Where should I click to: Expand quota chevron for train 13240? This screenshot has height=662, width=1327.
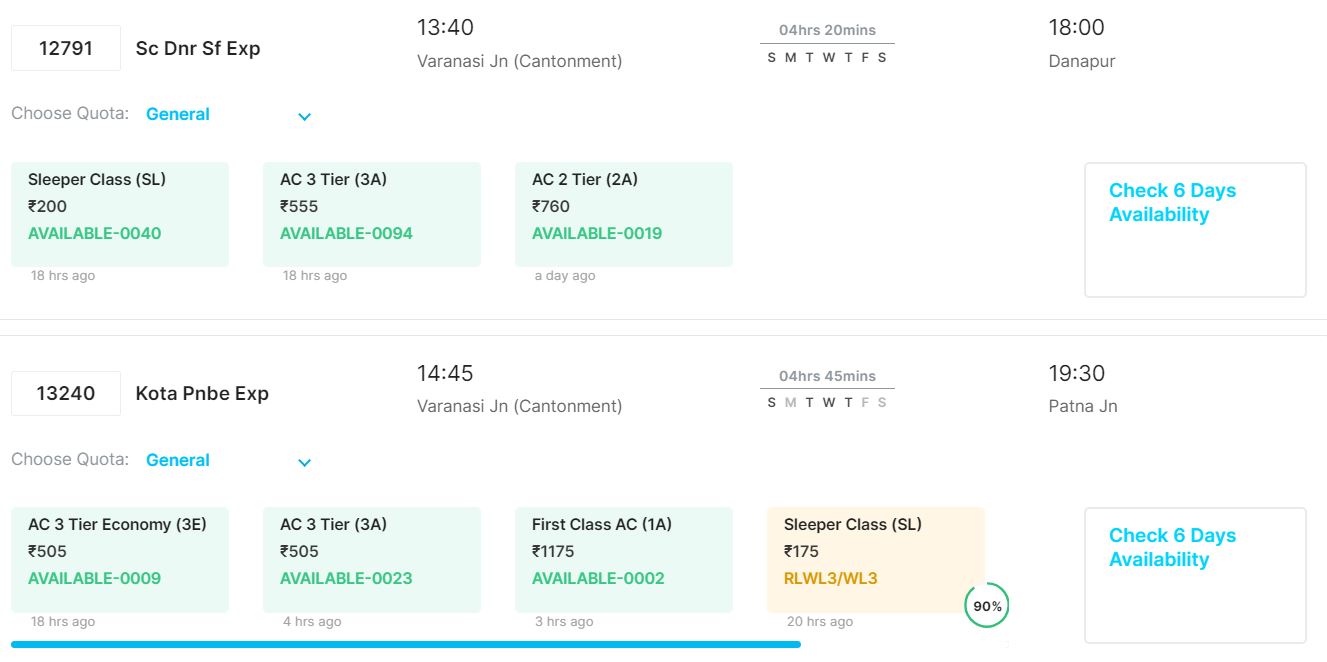[x=304, y=462]
